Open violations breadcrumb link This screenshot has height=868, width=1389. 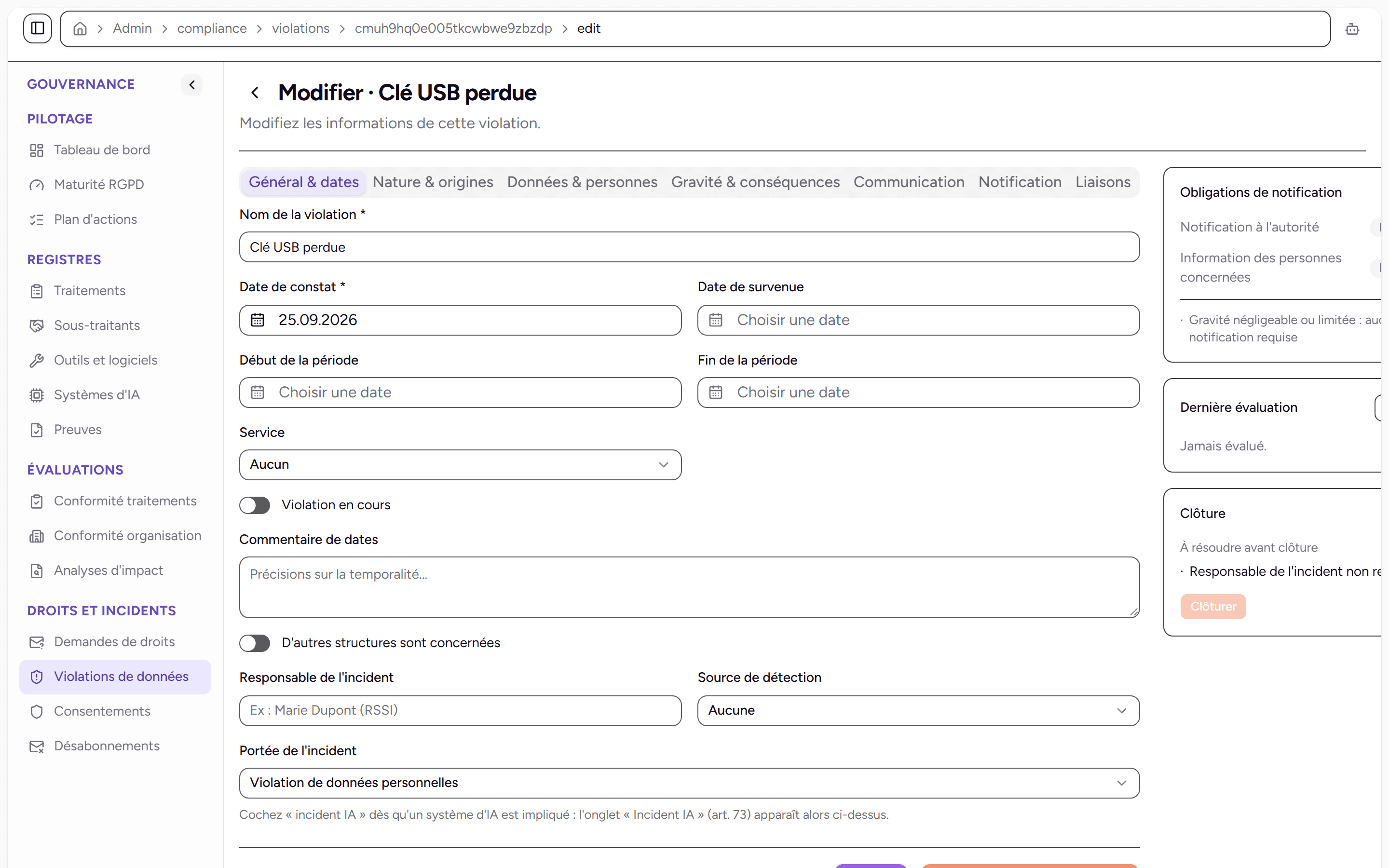click(x=301, y=29)
